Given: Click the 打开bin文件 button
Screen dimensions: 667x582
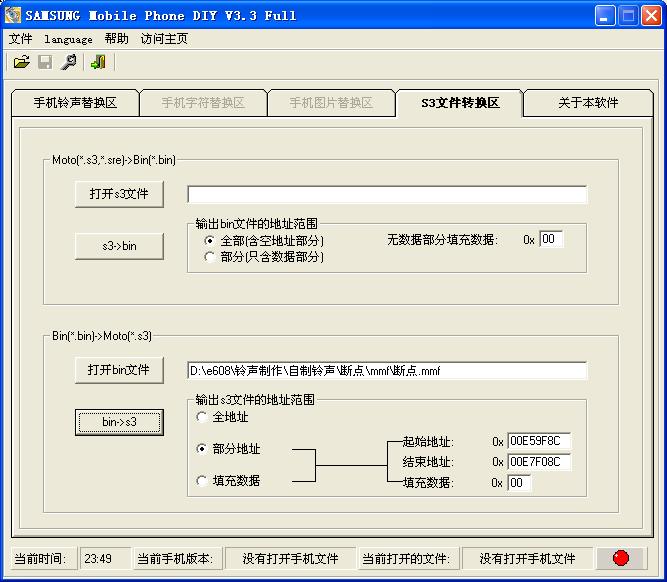Looking at the screenshot, I should tap(119, 370).
